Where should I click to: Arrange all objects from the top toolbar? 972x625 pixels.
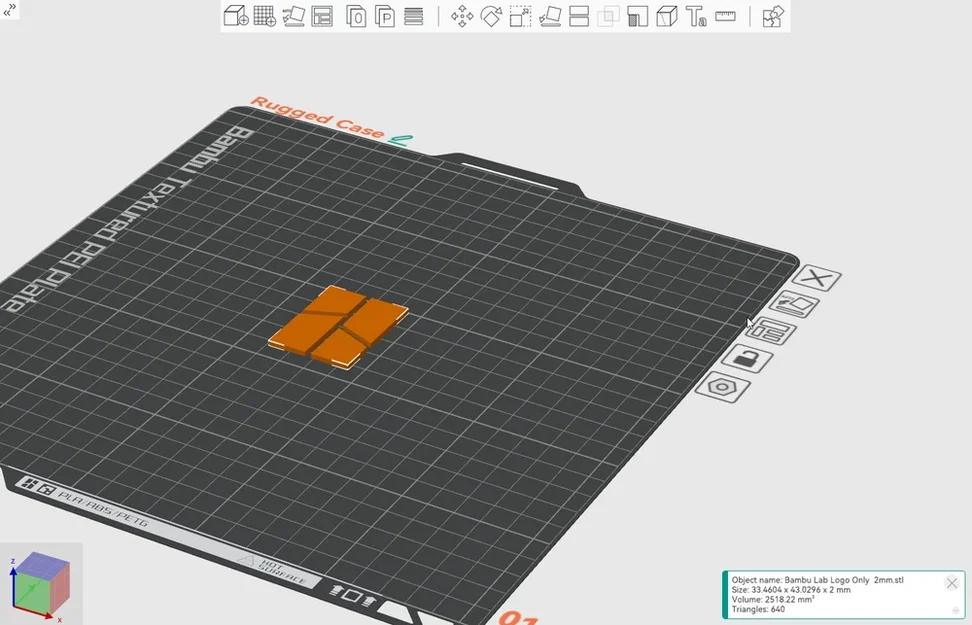322,16
